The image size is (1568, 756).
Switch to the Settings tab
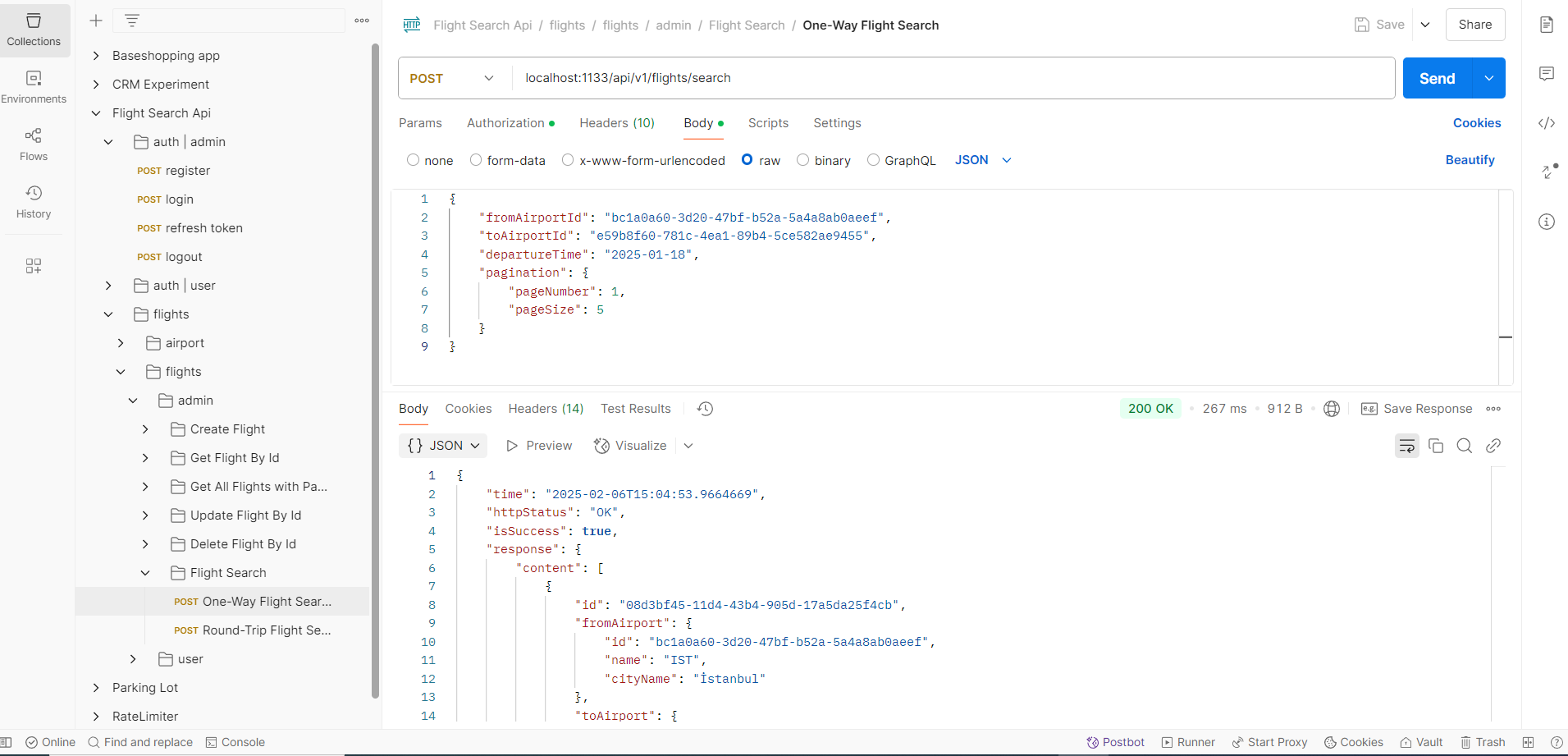point(837,123)
